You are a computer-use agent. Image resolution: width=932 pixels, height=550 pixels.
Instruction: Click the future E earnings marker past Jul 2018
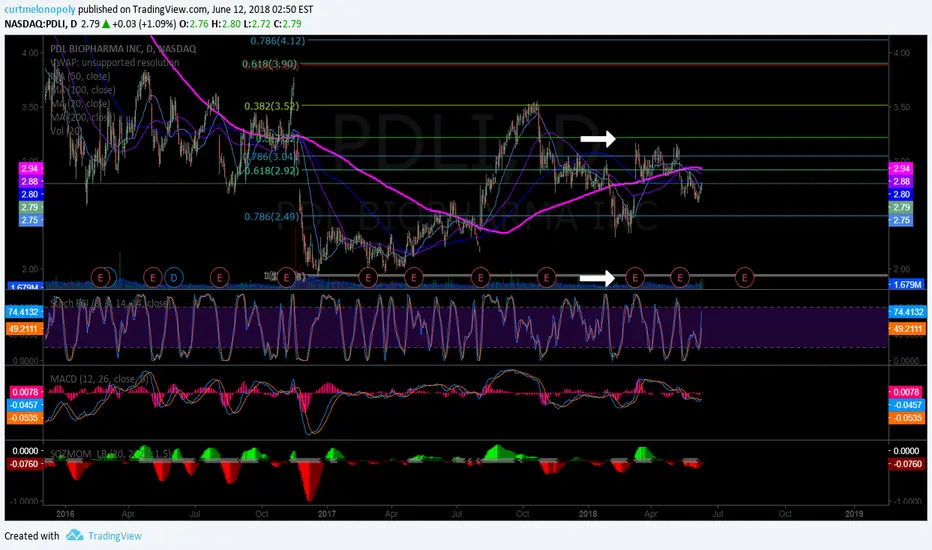744,277
